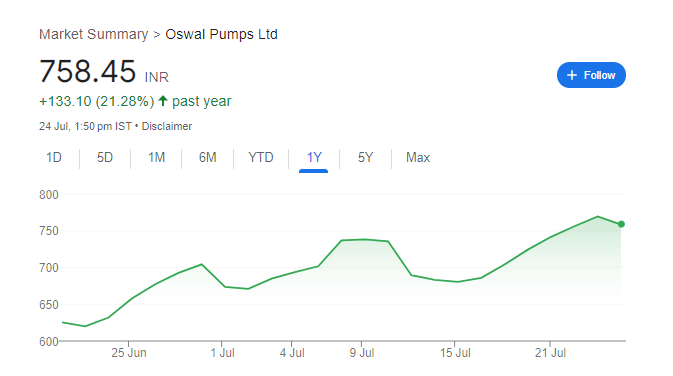
Task: Choose the YTD range tab
Action: coord(261,158)
